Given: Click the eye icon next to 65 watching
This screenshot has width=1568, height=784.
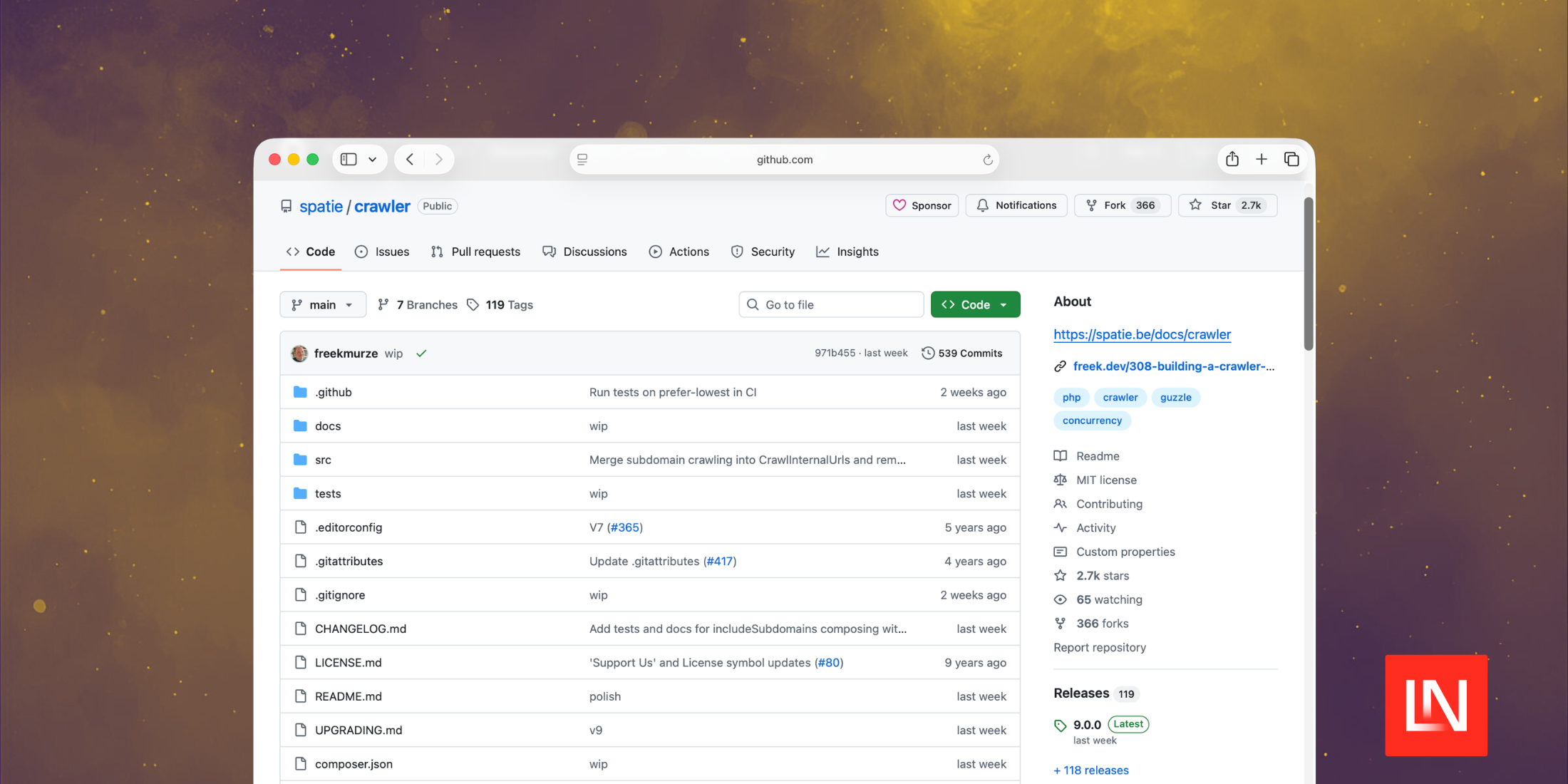Looking at the screenshot, I should (1061, 599).
